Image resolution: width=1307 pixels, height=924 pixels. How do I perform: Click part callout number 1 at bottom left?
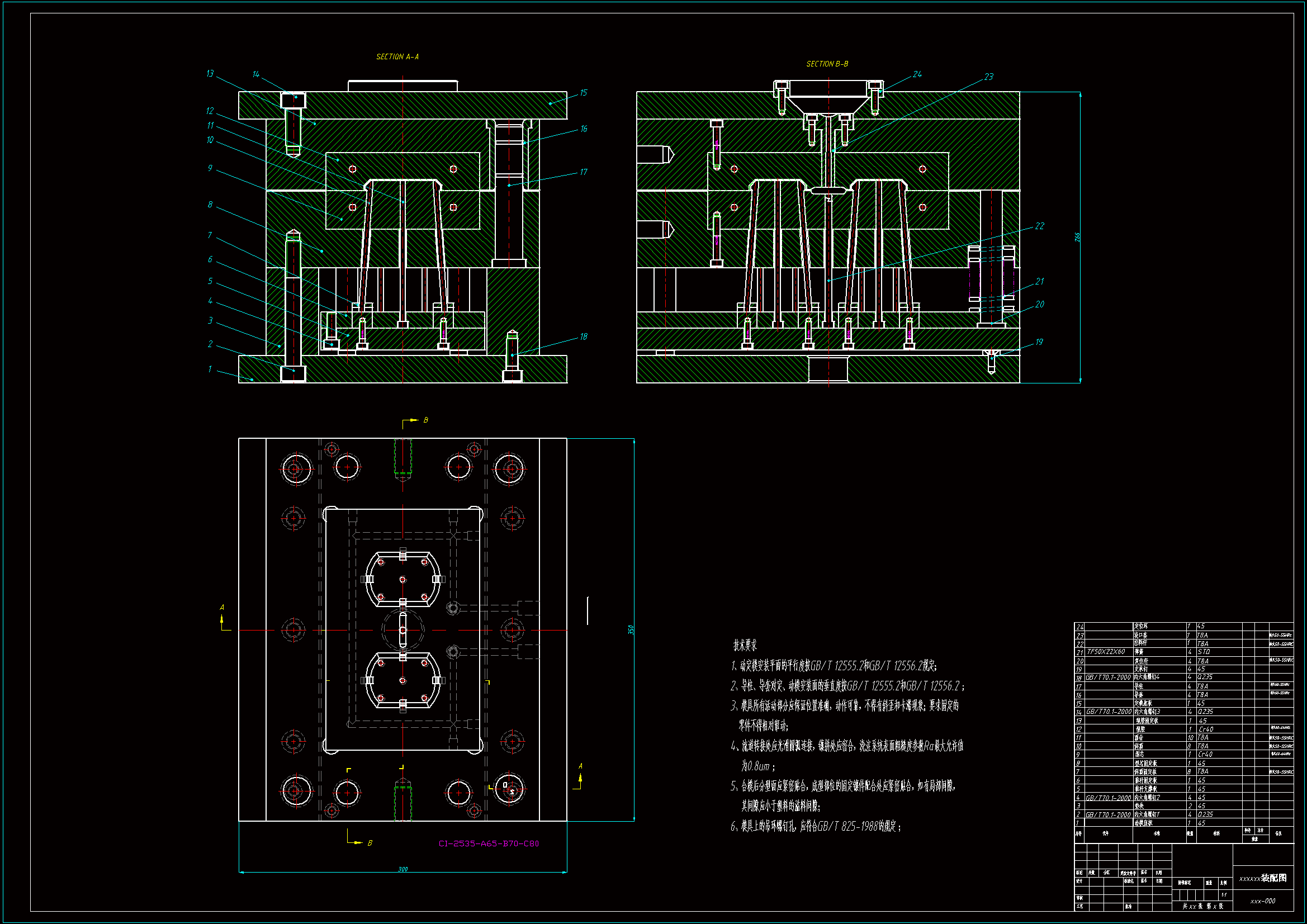pos(210,369)
